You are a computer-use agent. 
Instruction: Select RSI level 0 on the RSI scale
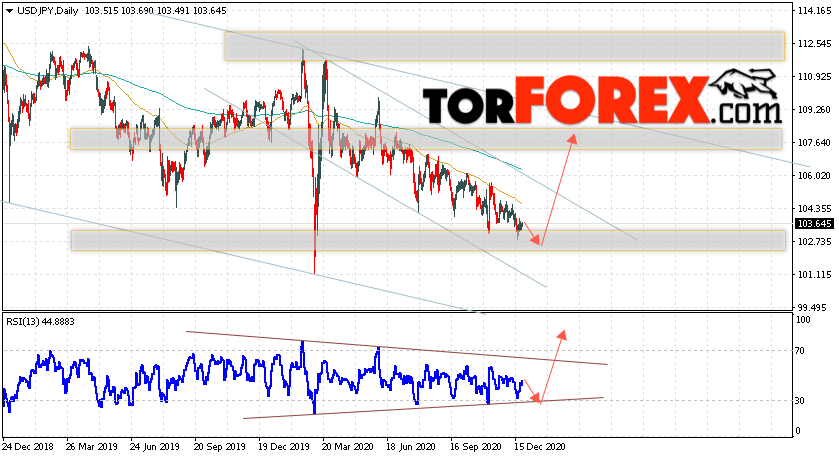[798, 431]
